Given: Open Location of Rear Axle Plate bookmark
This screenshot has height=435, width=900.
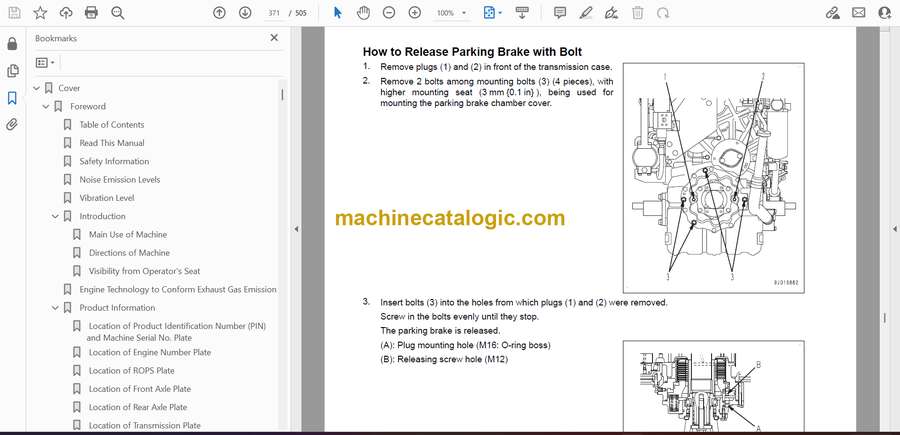Looking at the screenshot, I should (138, 407).
